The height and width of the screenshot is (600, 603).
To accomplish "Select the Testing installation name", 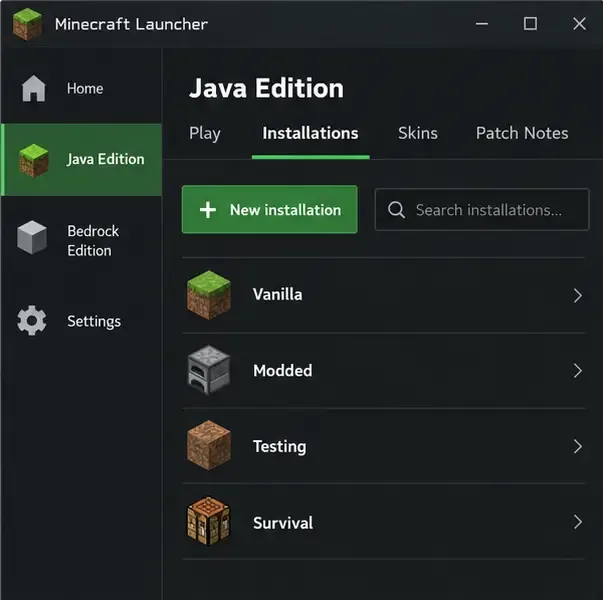I will point(280,447).
